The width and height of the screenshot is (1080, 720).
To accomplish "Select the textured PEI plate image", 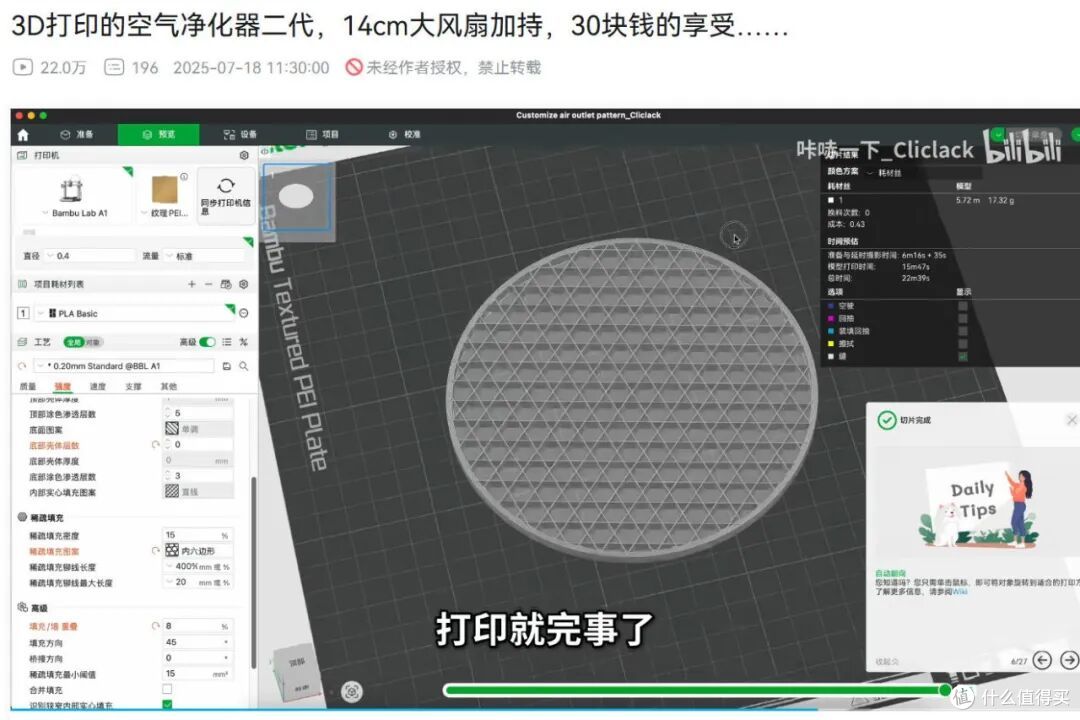I will (x=165, y=190).
